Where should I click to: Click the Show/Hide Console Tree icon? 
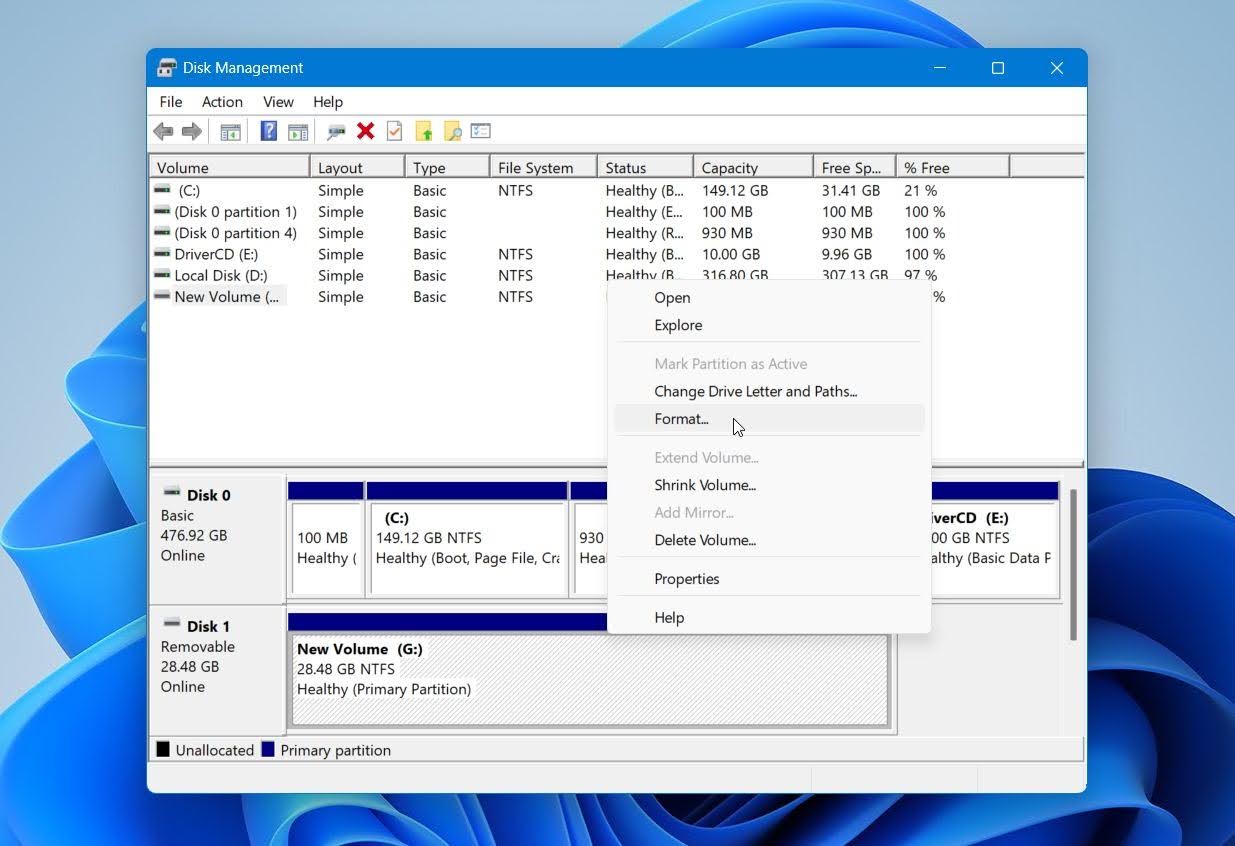pos(231,131)
